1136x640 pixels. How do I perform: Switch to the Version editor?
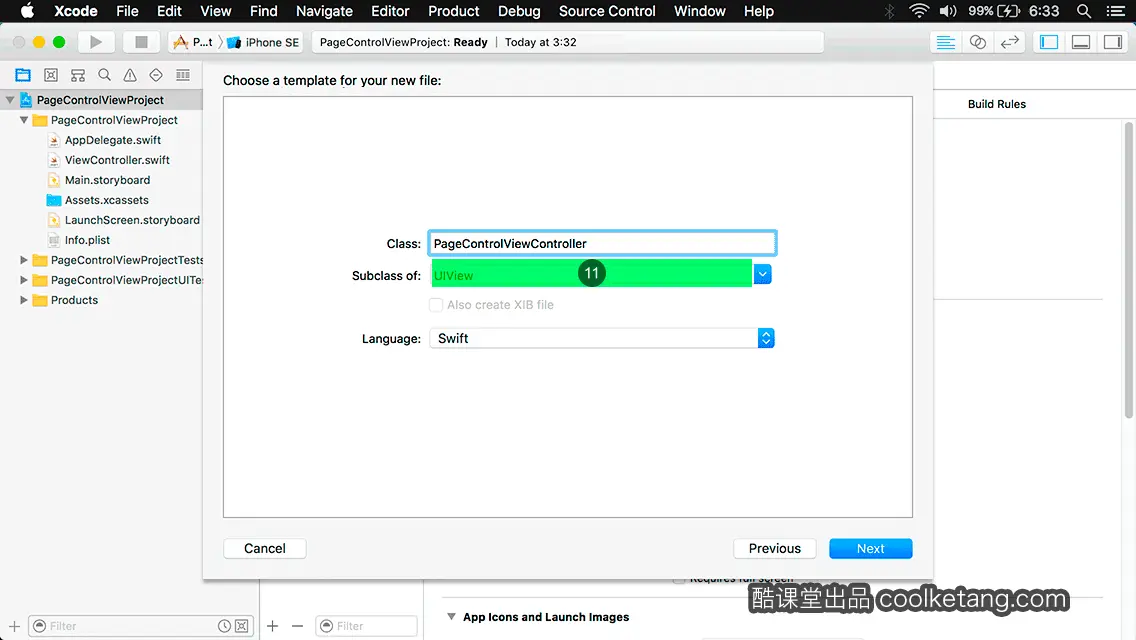1009,42
